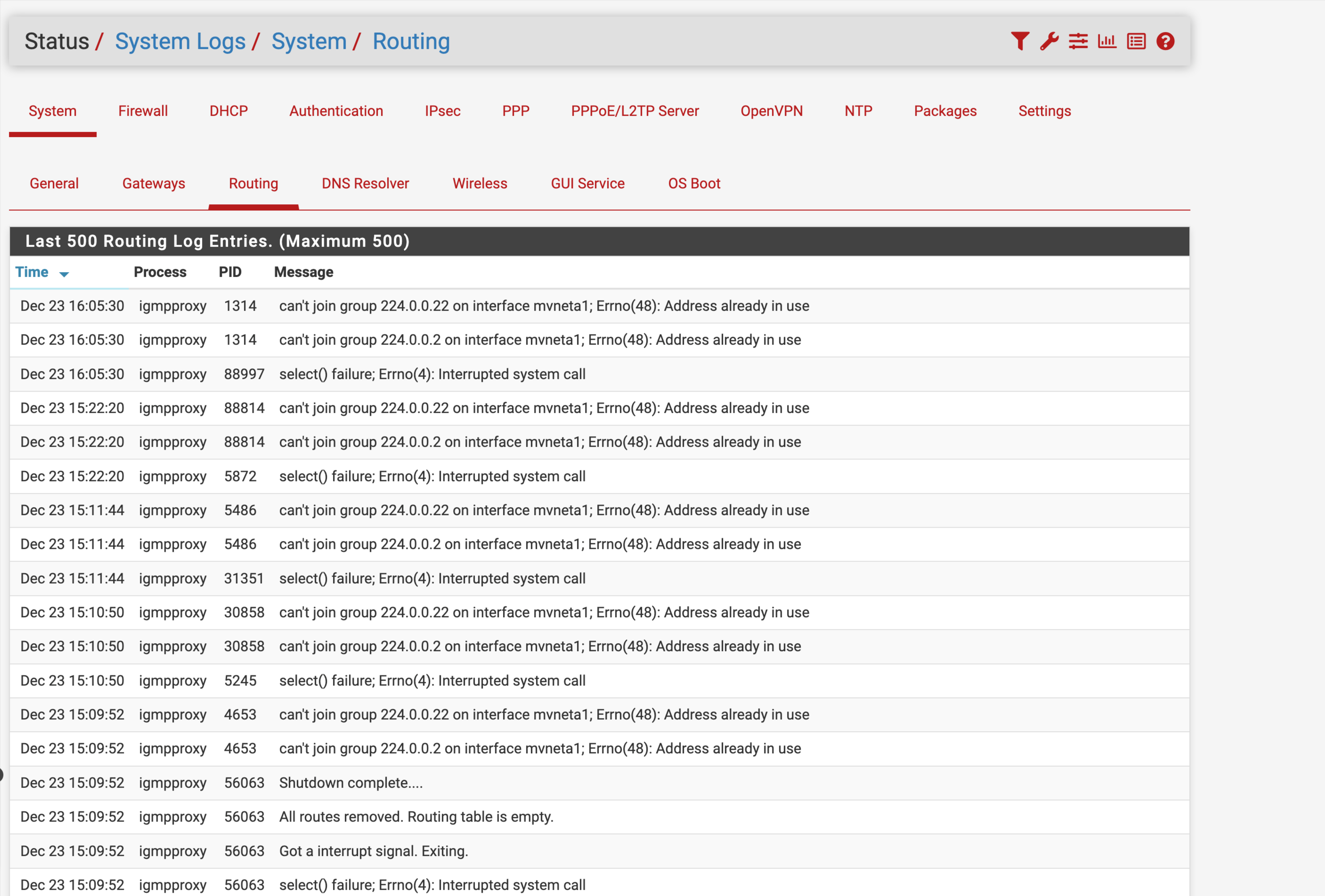This screenshot has height=896, width=1325.
Task: Sort log by Time column header
Action: tap(32, 272)
